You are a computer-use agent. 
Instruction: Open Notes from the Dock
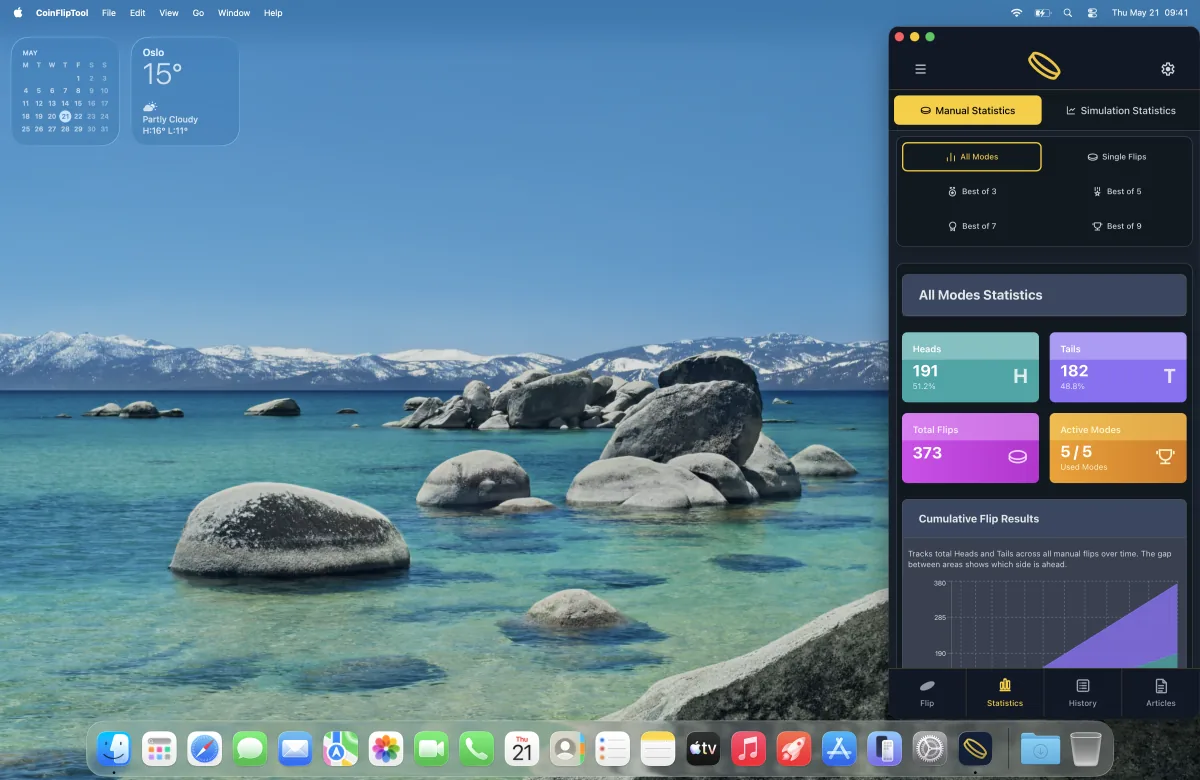[658, 748]
